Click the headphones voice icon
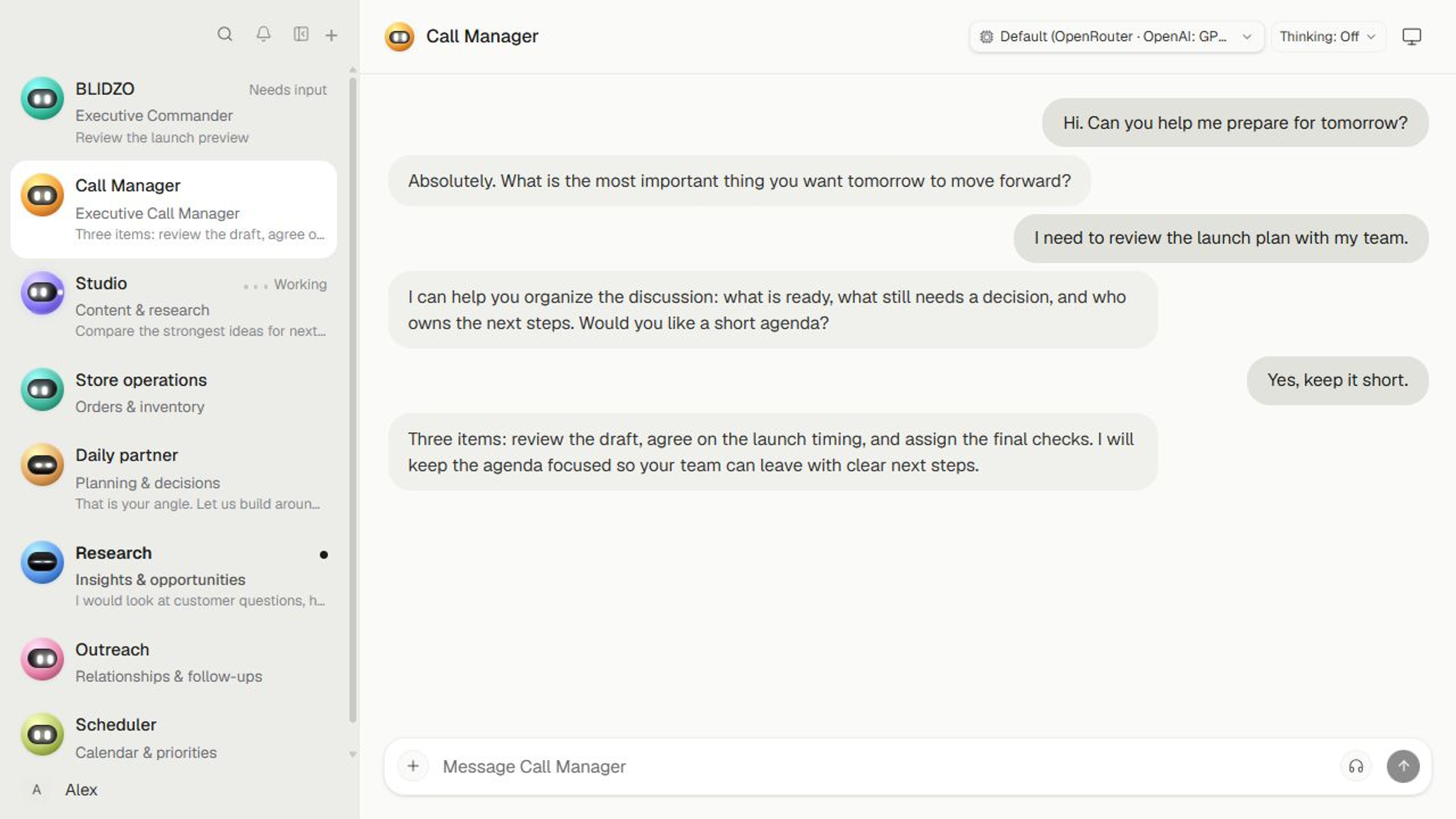The width and height of the screenshot is (1456, 819). click(x=1356, y=767)
